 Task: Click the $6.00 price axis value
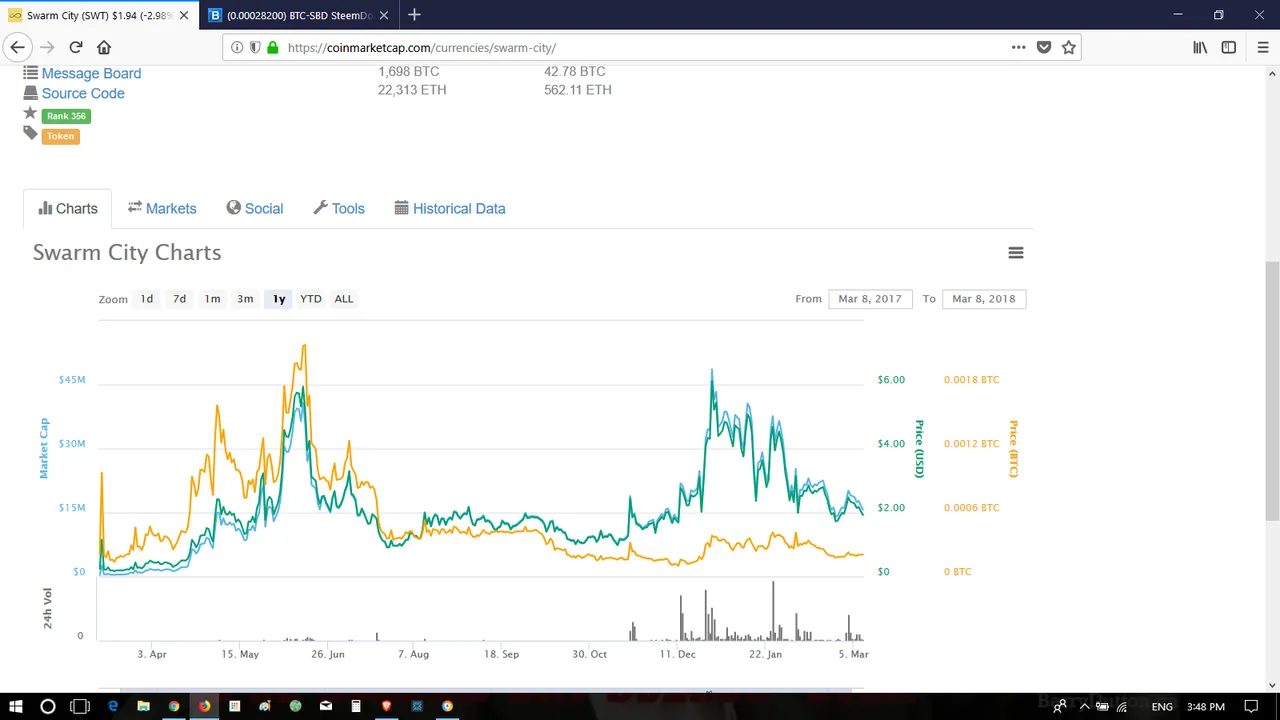891,380
